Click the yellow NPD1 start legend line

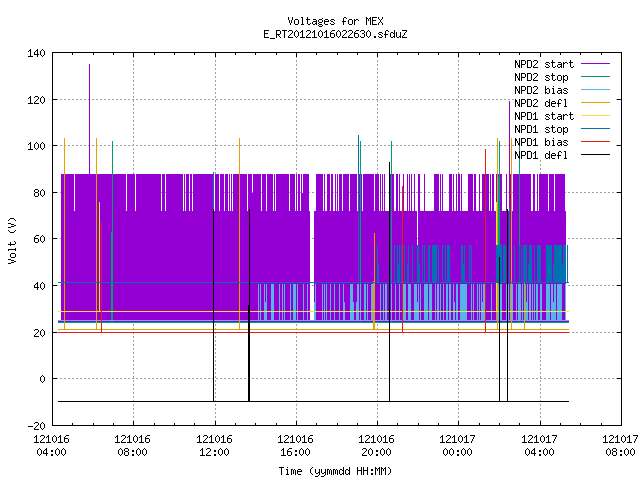pos(595,116)
